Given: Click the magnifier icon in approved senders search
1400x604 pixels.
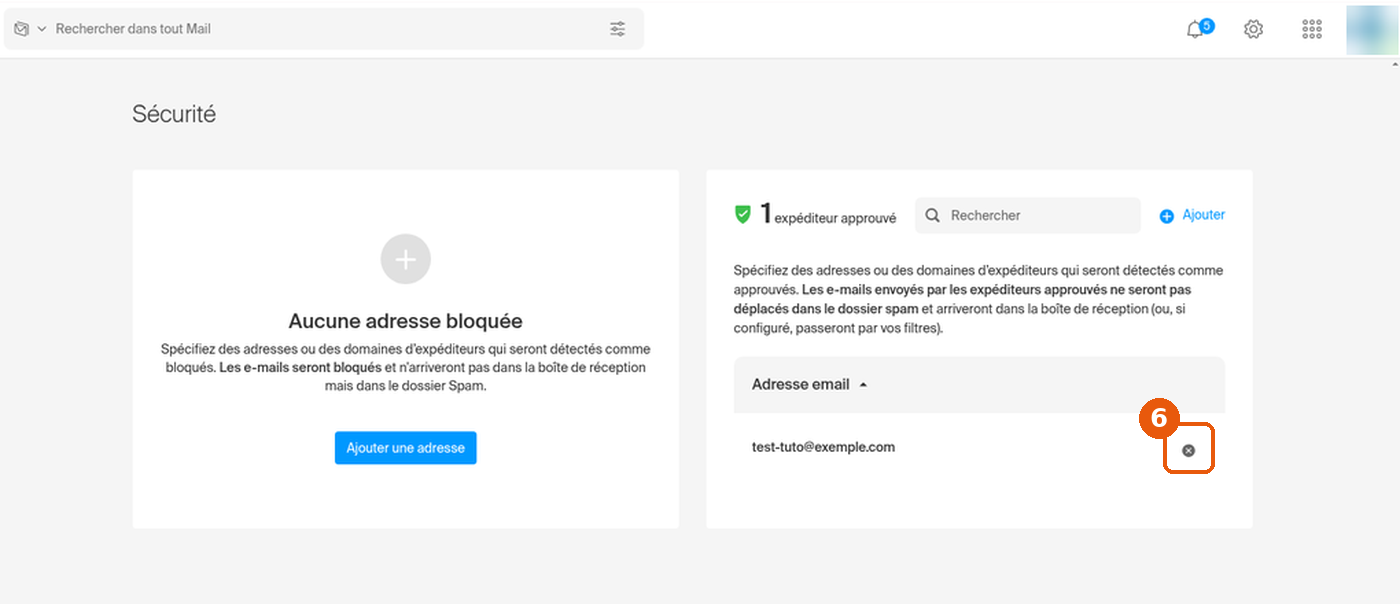Looking at the screenshot, I should pyautogui.click(x=933, y=215).
